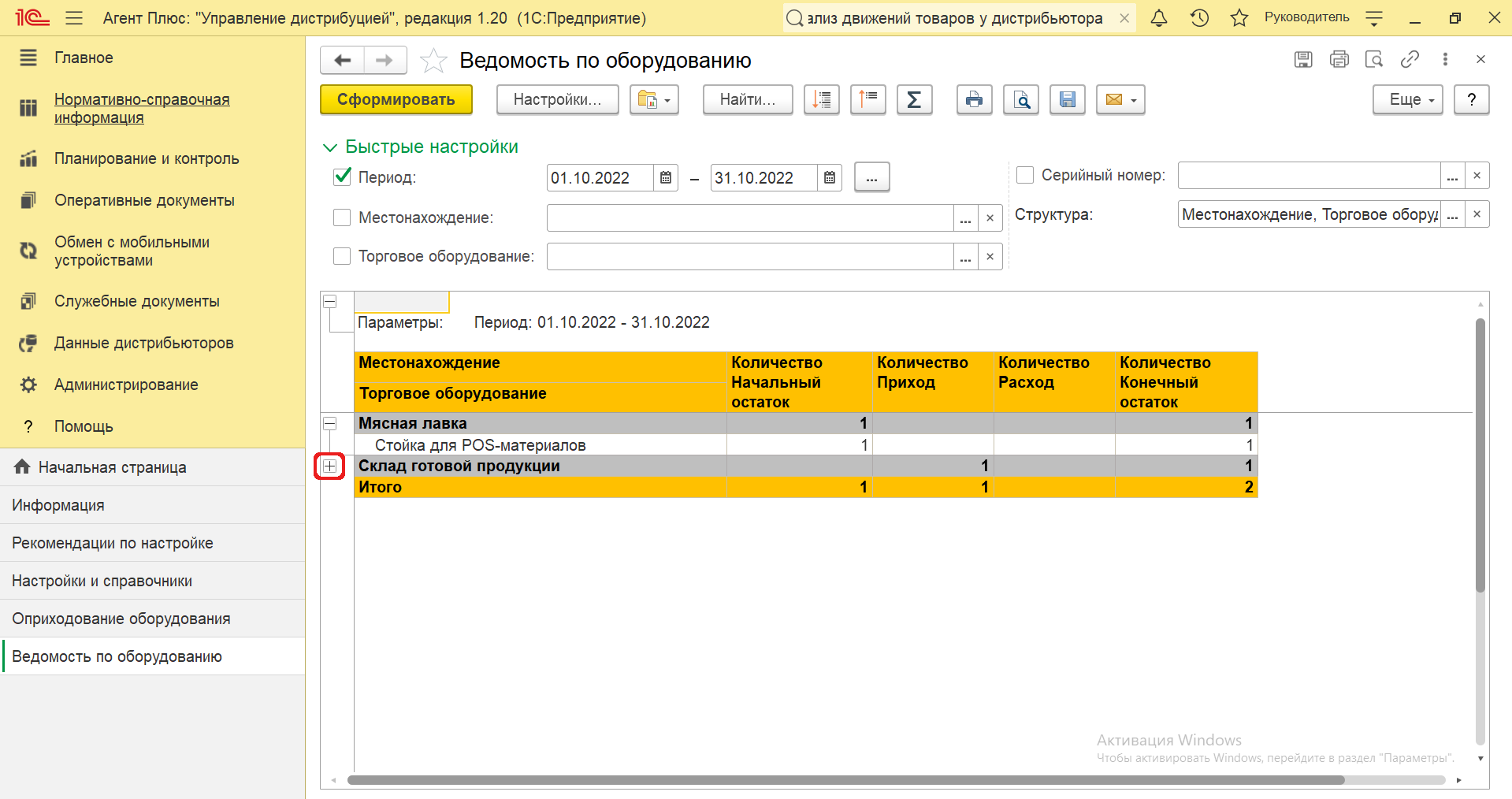
Task: Select the Итого row label
Action: (x=380, y=487)
